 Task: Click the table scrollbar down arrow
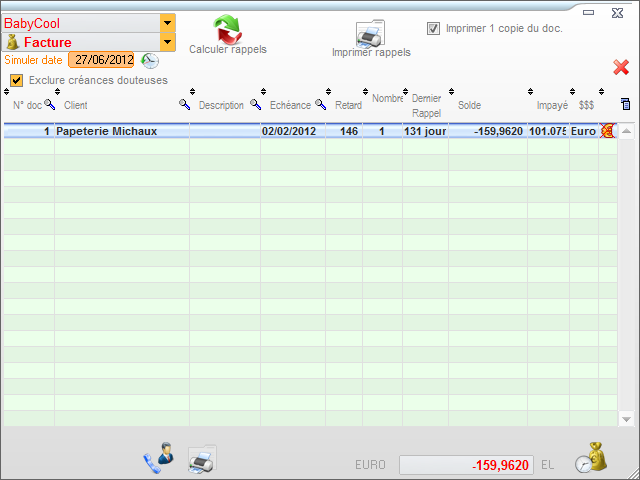click(x=627, y=419)
